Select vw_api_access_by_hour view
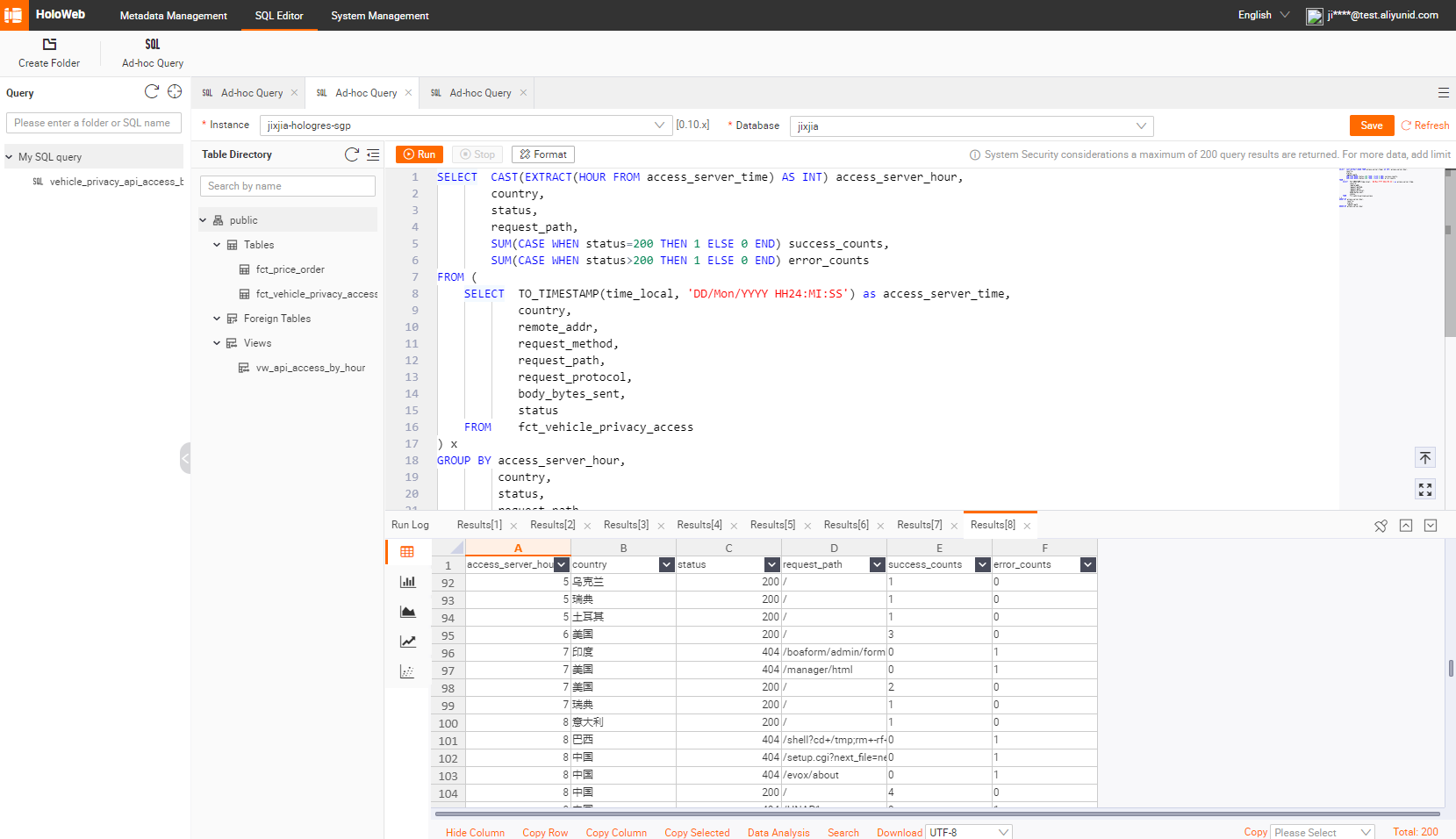This screenshot has width=1456, height=839. (311, 368)
